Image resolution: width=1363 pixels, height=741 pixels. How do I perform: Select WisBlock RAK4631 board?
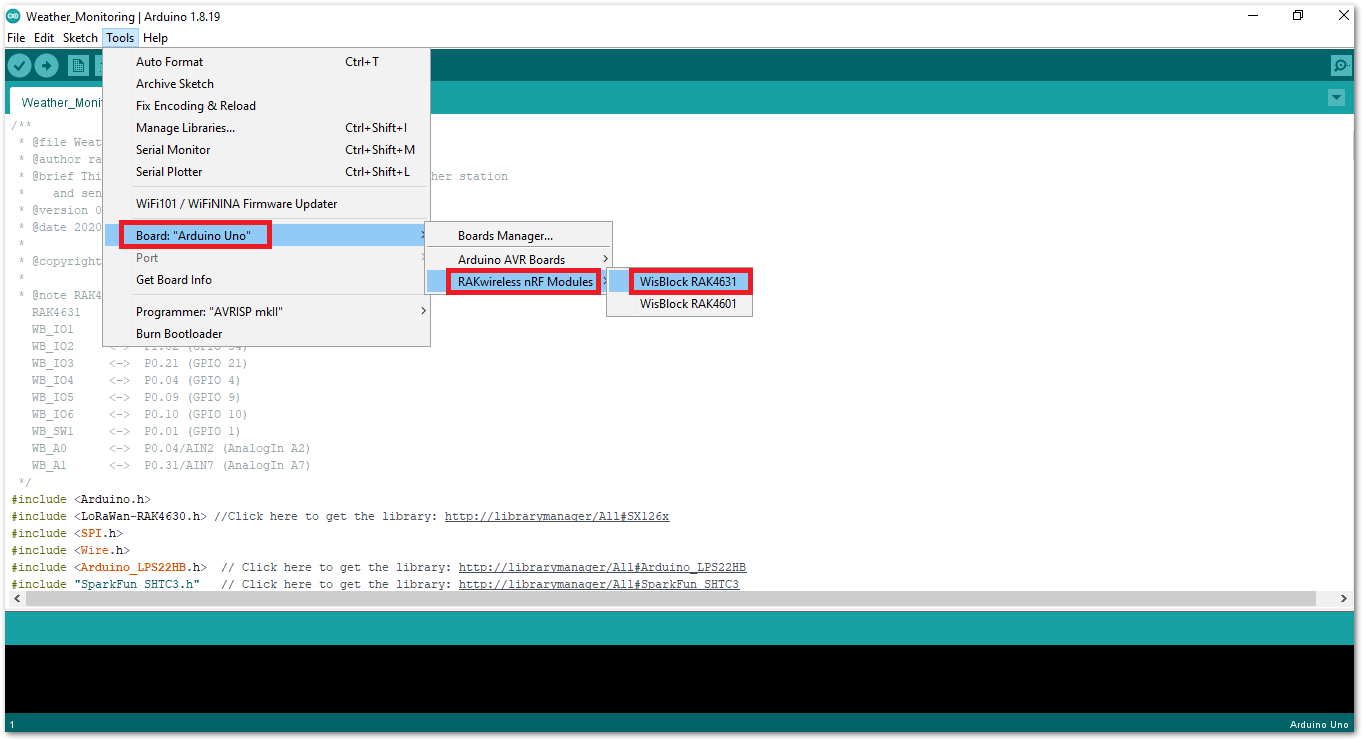pyautogui.click(x=688, y=282)
